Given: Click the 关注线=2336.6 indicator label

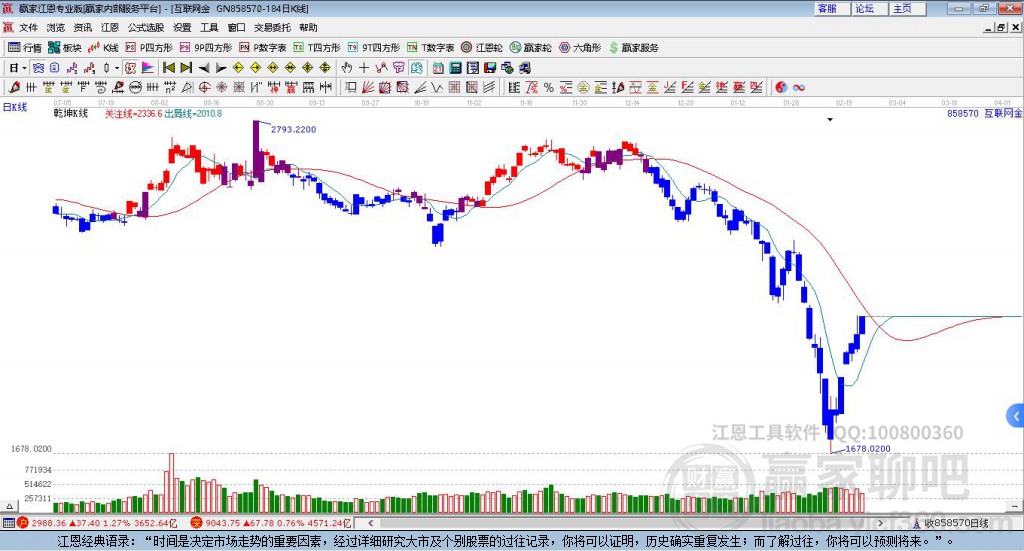Looking at the screenshot, I should pos(133,114).
